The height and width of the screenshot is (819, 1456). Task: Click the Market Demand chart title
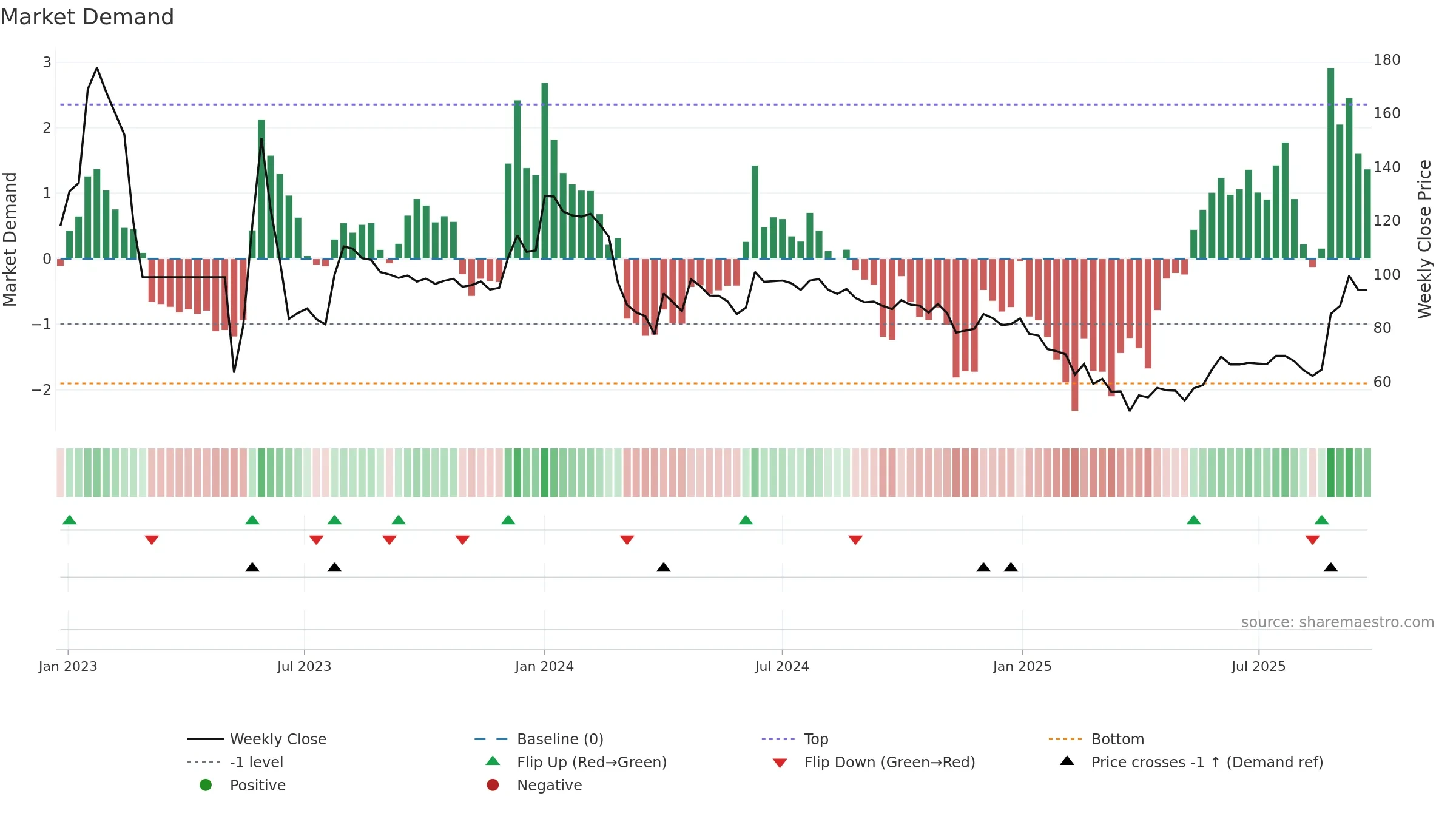(x=87, y=17)
